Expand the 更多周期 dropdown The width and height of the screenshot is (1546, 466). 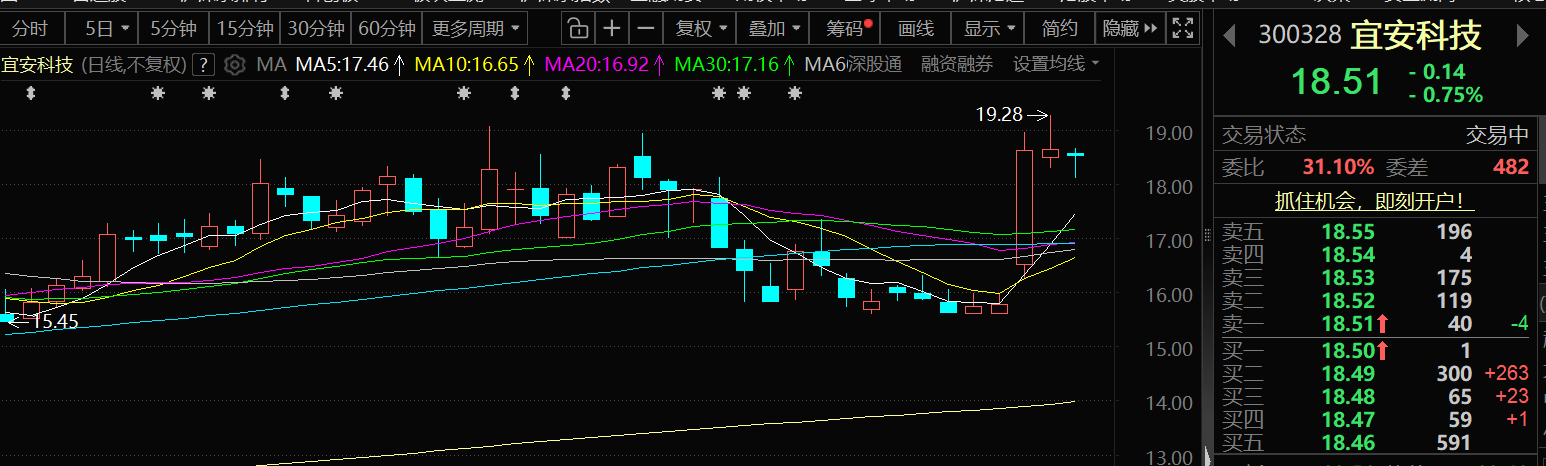(x=476, y=28)
